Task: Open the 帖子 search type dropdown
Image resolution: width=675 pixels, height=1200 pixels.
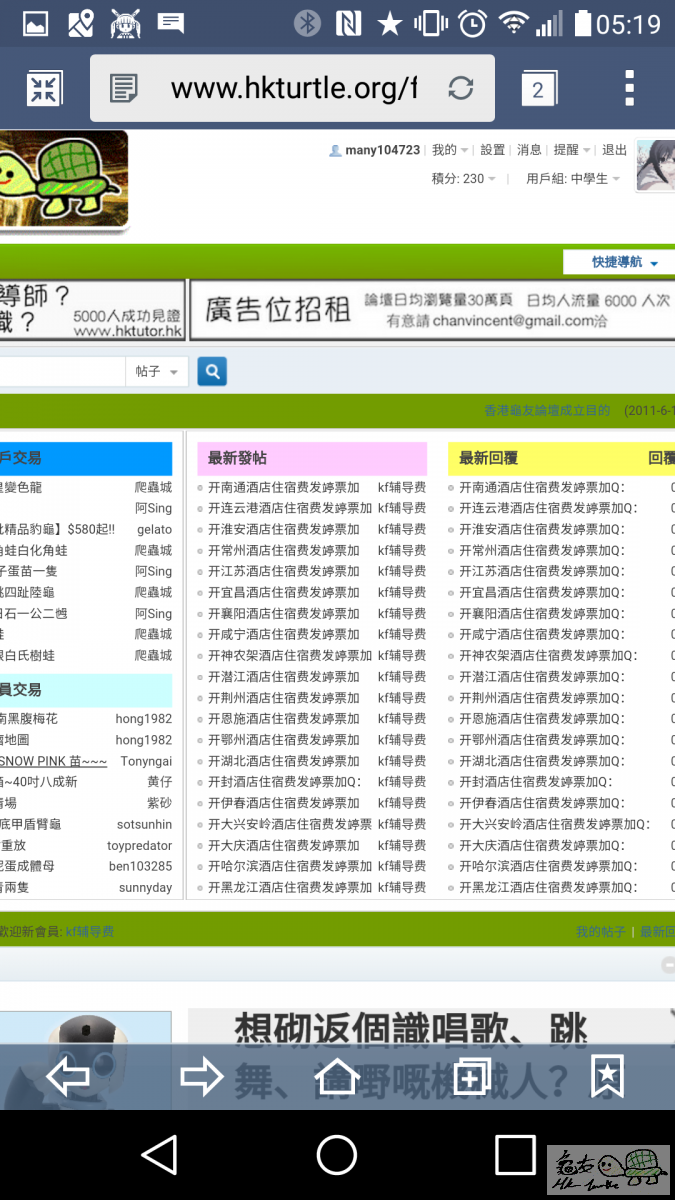Action: tap(155, 371)
